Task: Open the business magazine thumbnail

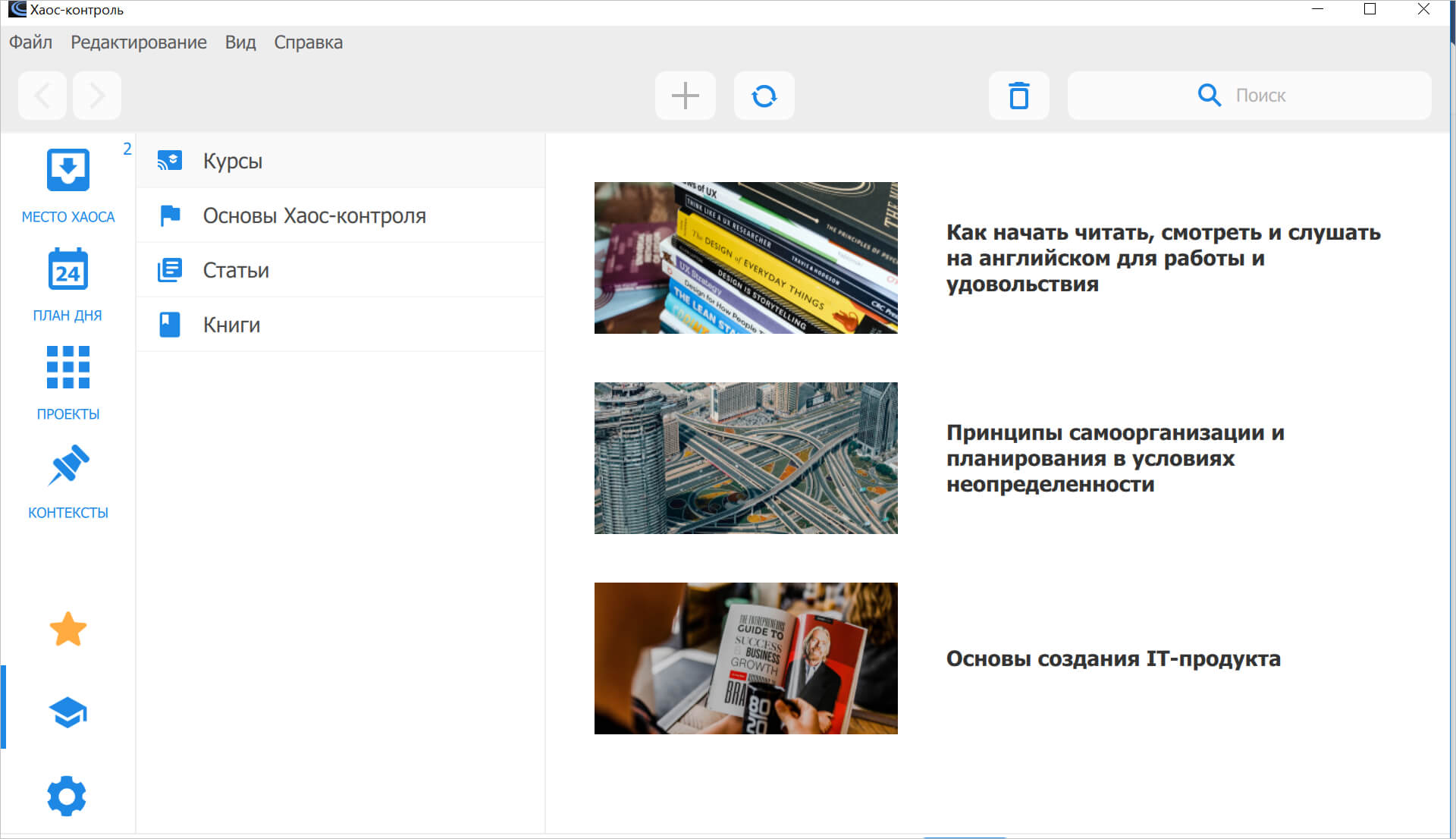Action: coord(746,658)
